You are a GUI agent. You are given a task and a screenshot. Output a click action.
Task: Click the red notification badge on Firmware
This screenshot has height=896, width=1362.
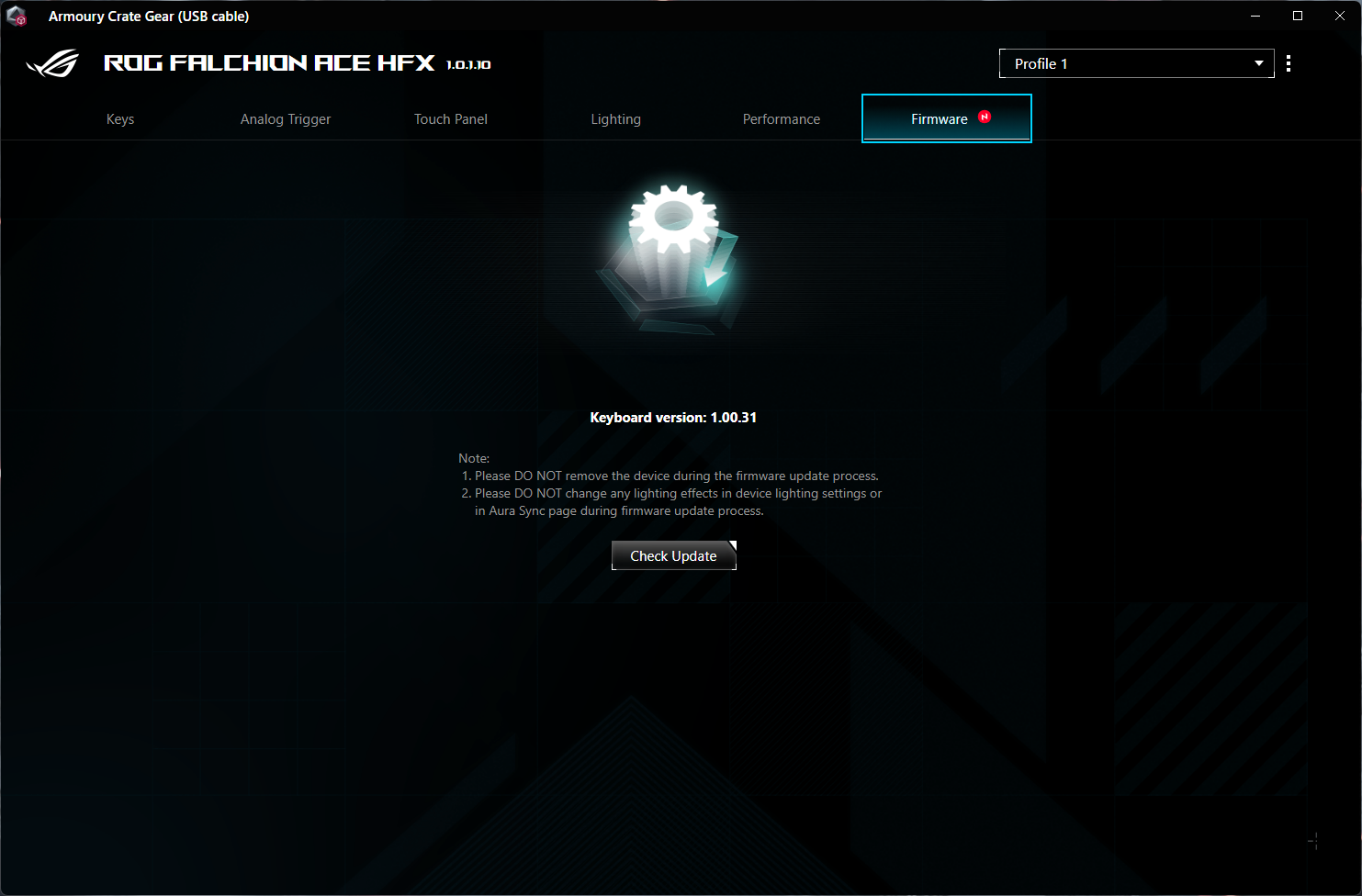[985, 117]
